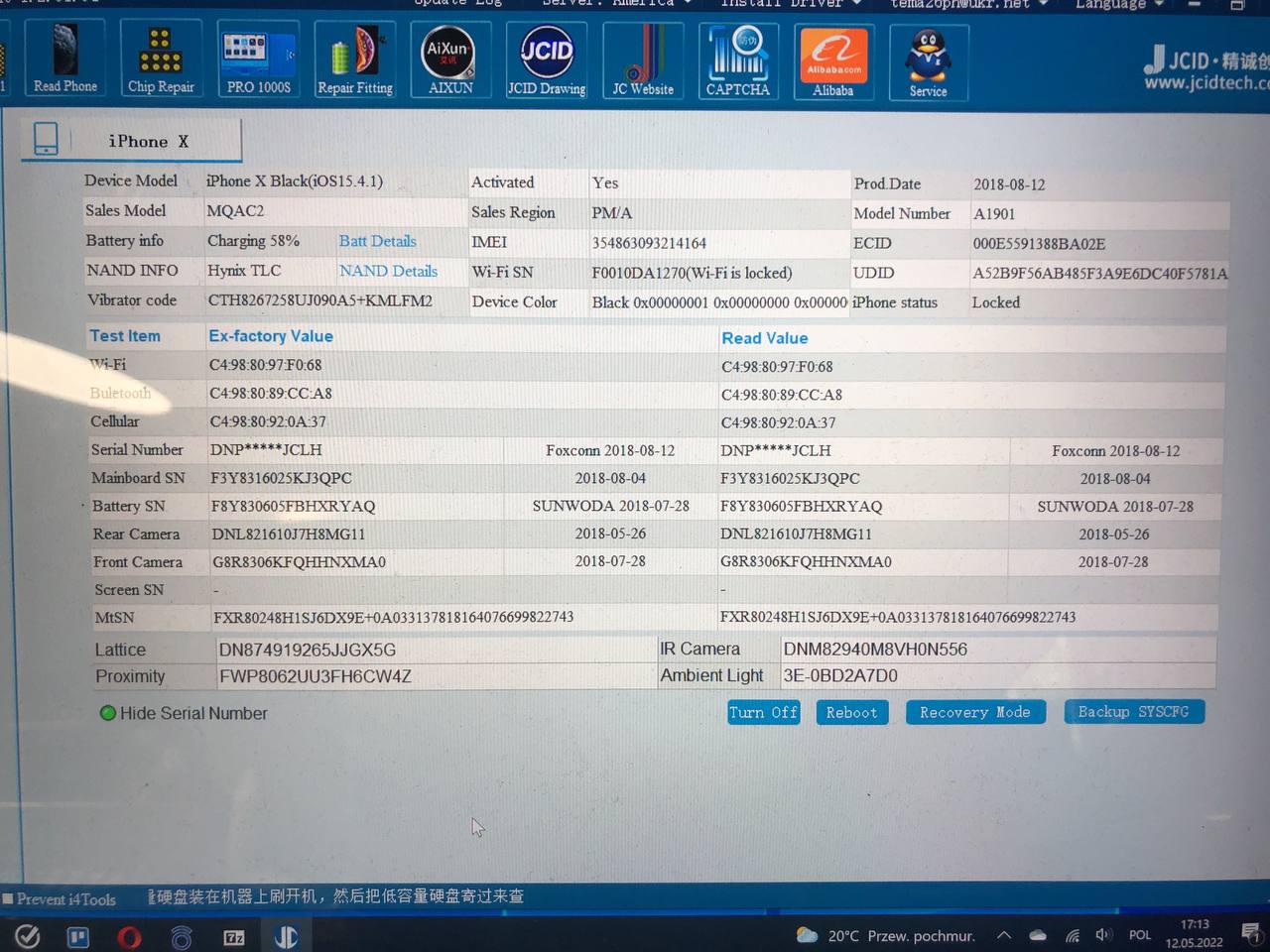
Task: Show hidden tray icons chevron
Action: tap(1004, 935)
